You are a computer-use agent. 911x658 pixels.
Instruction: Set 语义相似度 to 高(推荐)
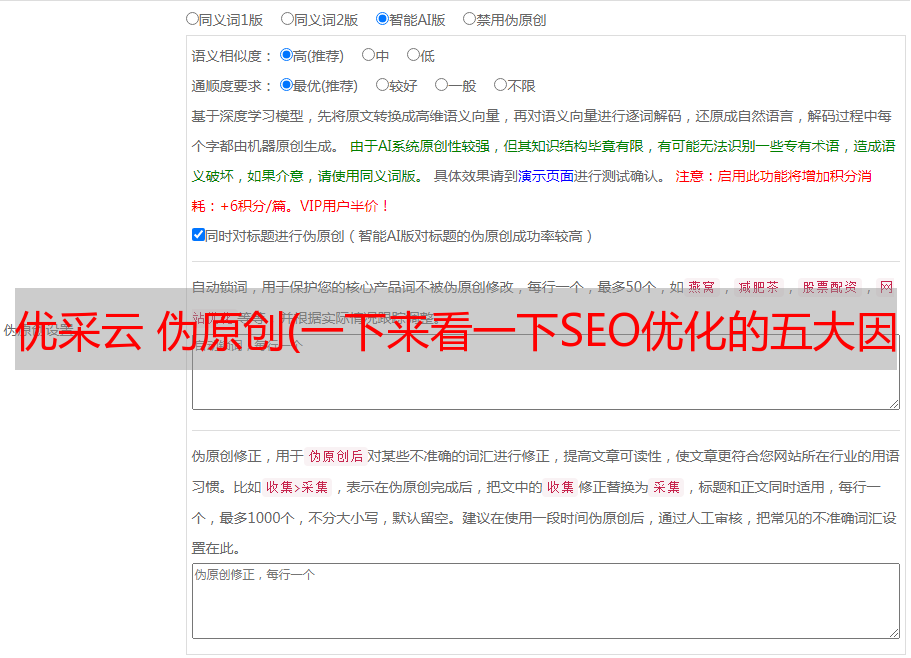click(x=286, y=55)
